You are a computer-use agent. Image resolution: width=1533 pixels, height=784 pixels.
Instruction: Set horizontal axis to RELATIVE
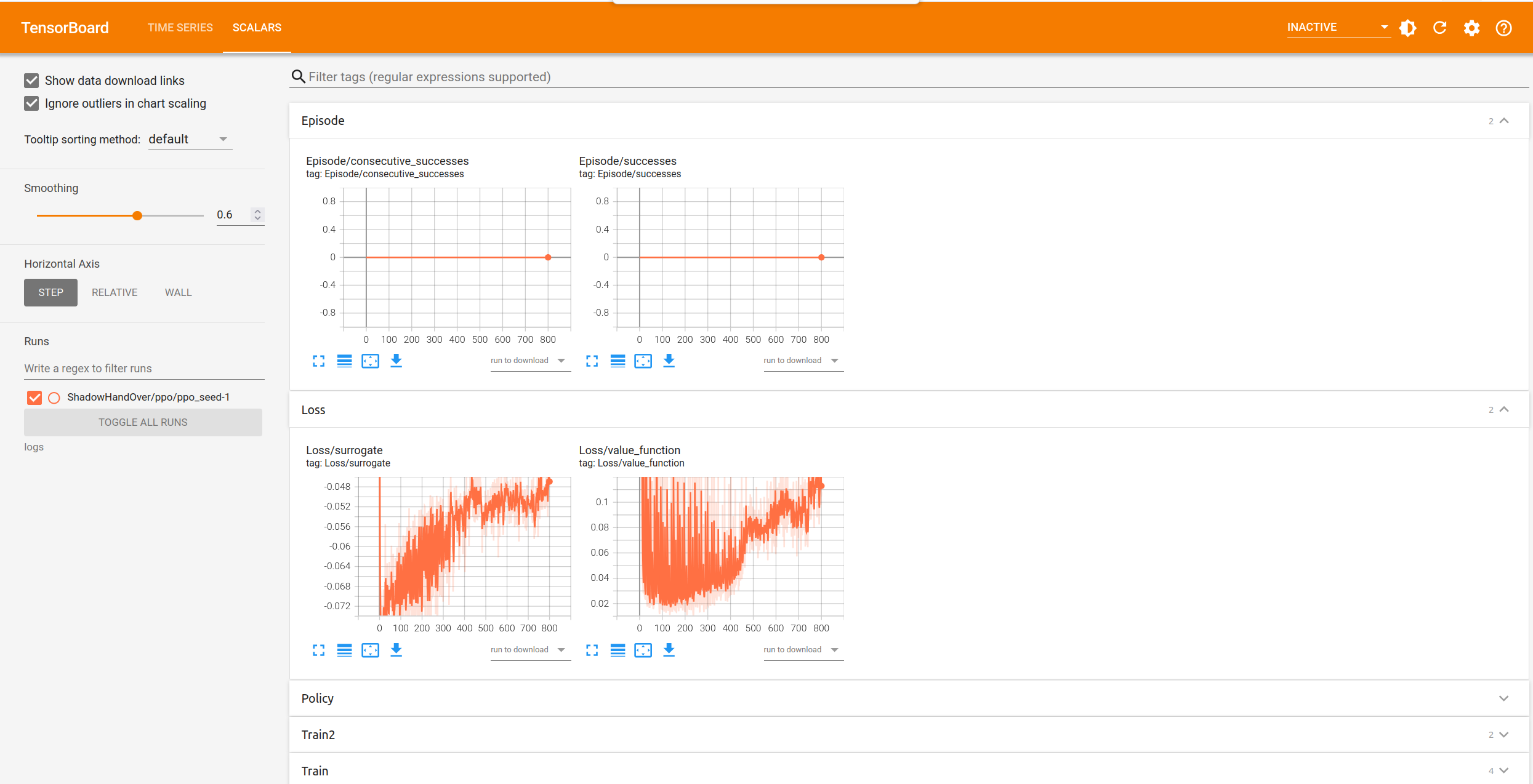pos(115,292)
